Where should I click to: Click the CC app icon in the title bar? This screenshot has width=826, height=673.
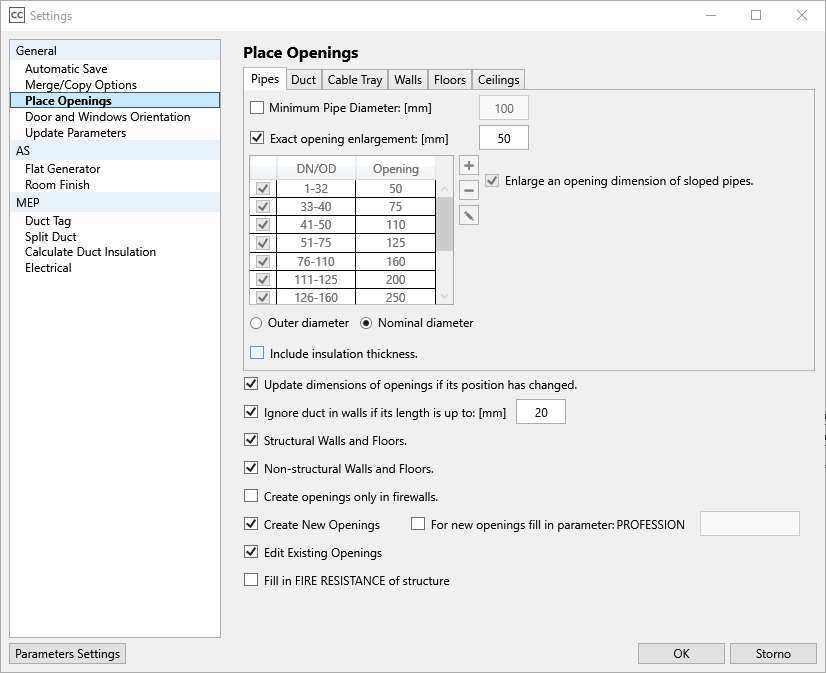point(16,15)
